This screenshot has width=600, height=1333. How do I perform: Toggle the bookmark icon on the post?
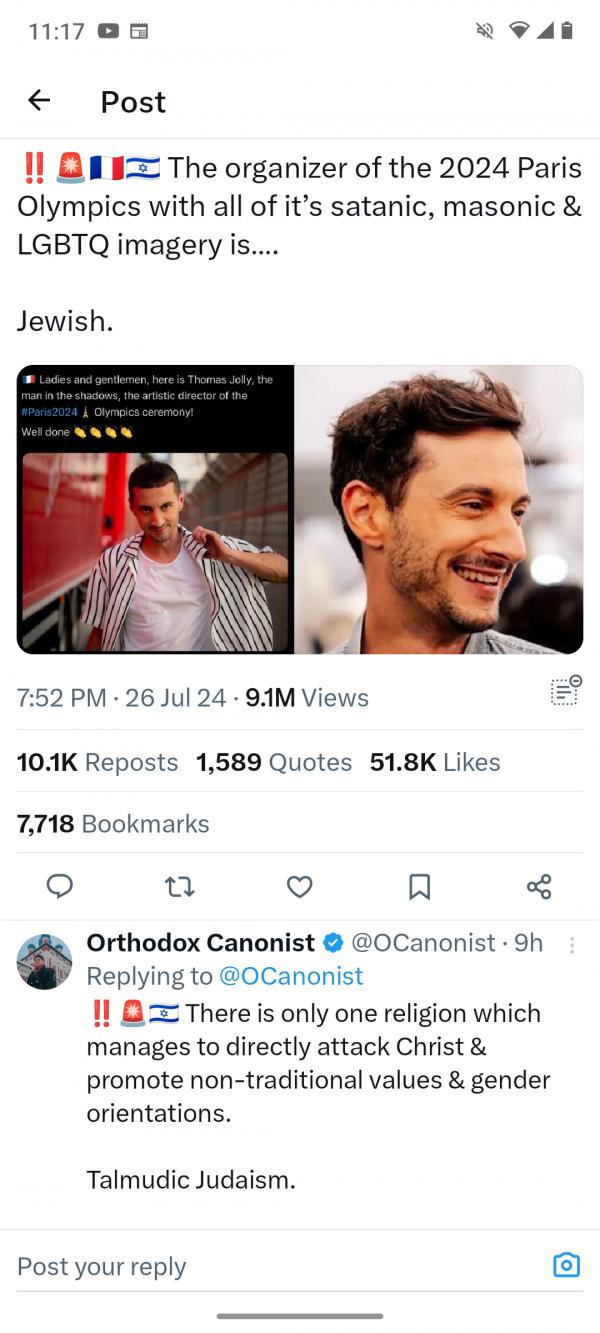click(x=419, y=886)
